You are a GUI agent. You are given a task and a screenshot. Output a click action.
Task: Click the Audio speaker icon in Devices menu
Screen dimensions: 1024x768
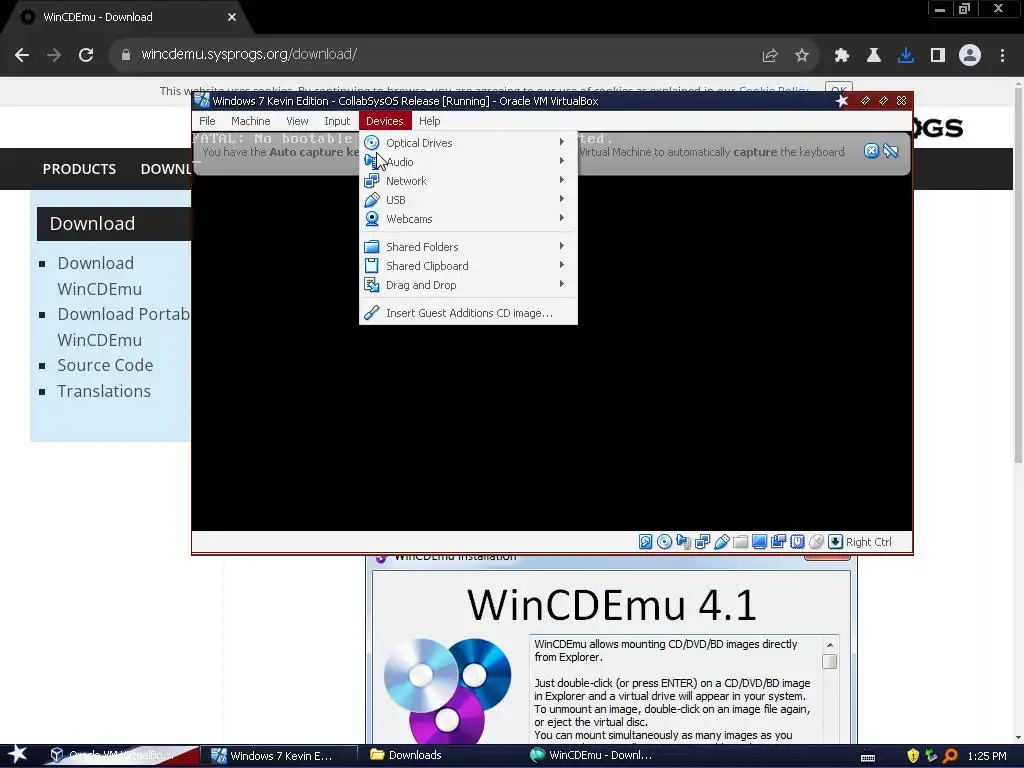372,162
